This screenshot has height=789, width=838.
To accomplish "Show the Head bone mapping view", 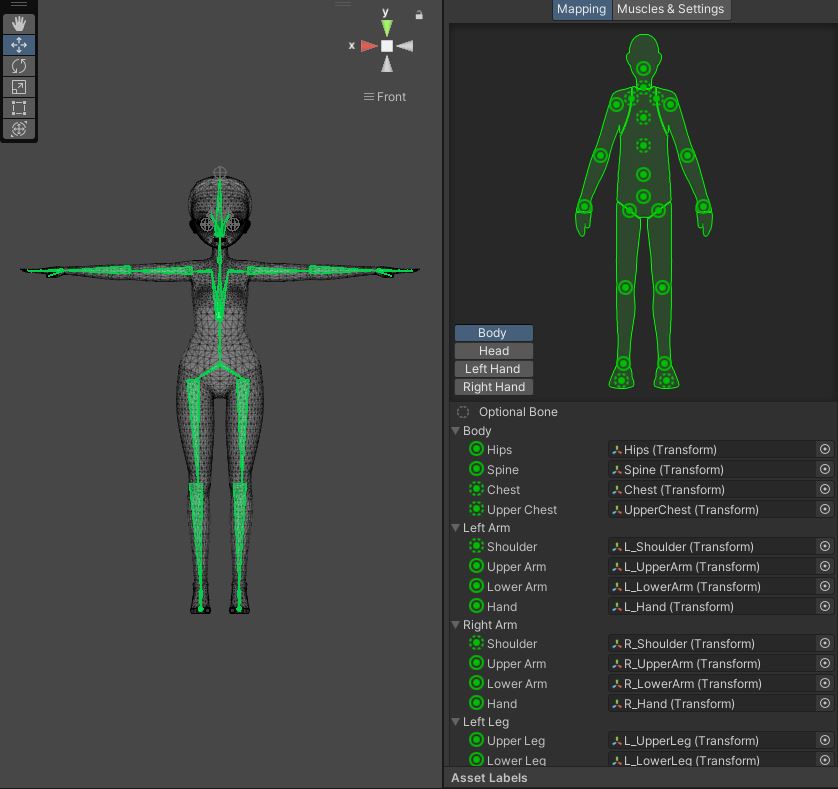I will click(493, 351).
